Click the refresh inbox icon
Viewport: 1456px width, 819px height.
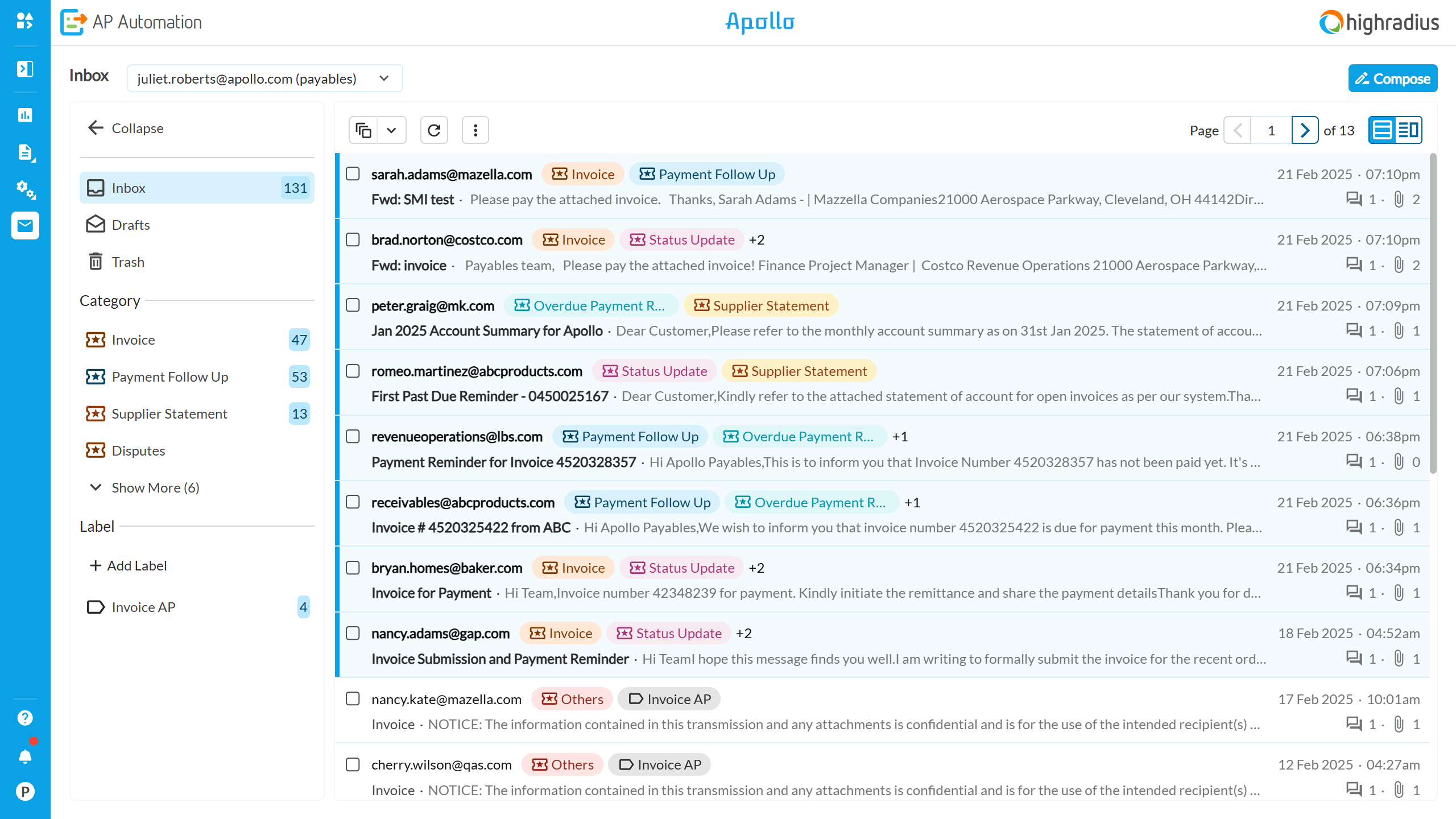point(434,130)
